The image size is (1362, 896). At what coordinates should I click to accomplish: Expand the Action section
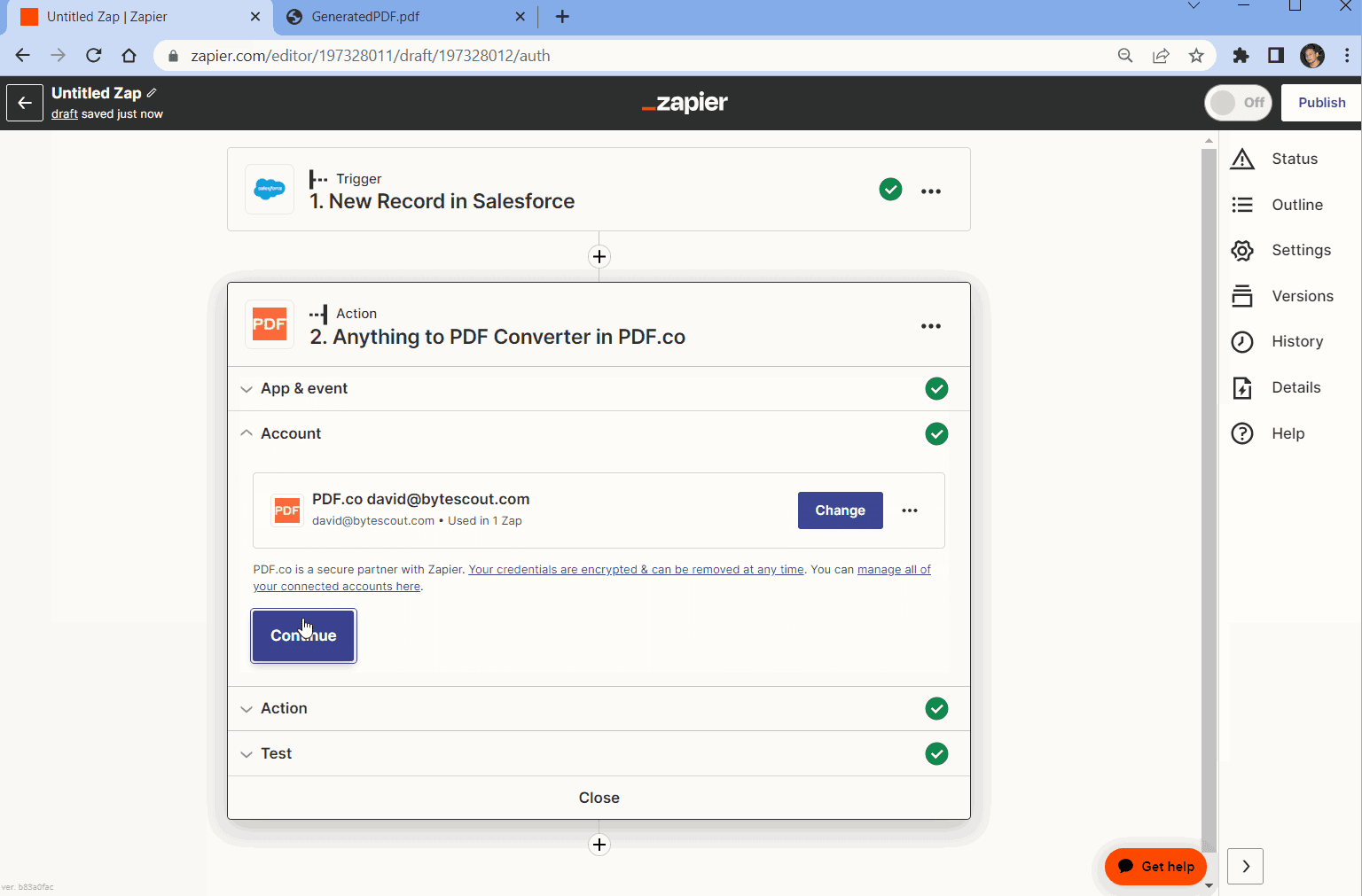pos(284,708)
